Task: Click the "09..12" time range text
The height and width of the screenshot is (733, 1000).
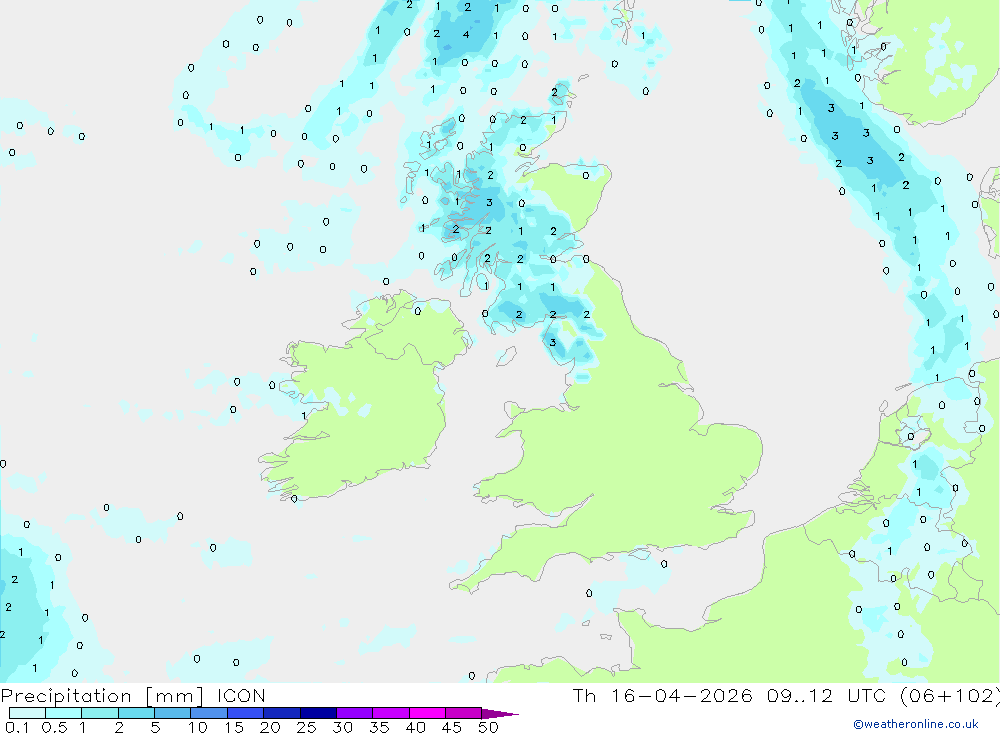Action: [800, 695]
